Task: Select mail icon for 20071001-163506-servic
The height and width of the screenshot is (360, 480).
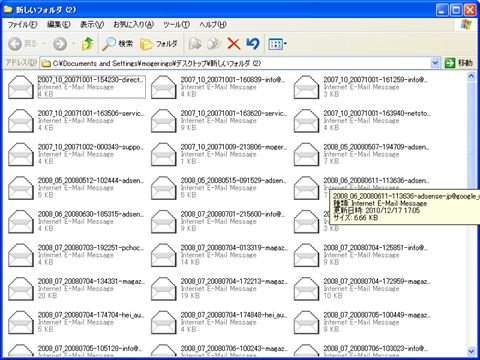Action: pos(21,121)
